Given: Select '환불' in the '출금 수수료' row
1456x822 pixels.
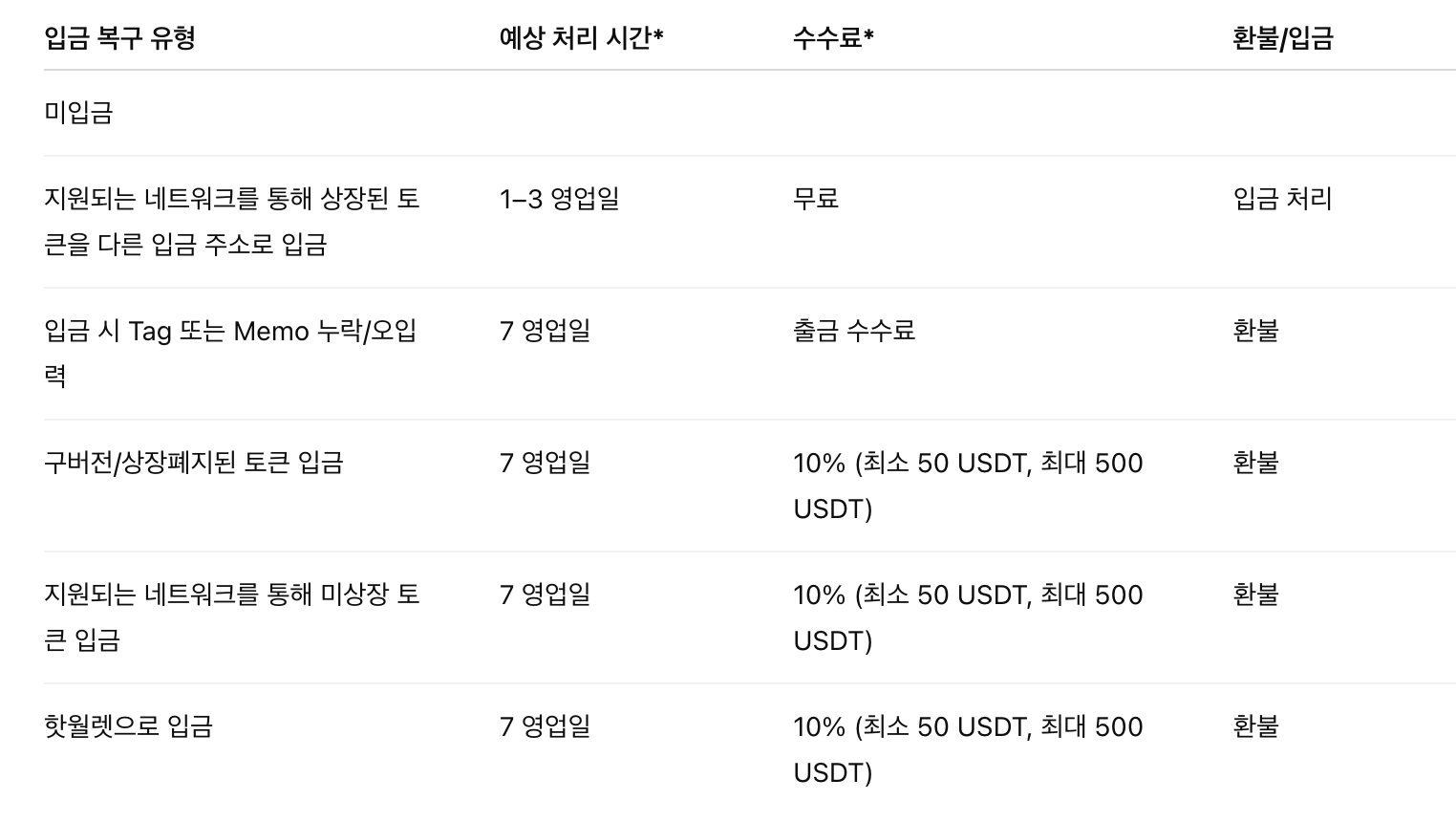Looking at the screenshot, I should coord(1255,331).
